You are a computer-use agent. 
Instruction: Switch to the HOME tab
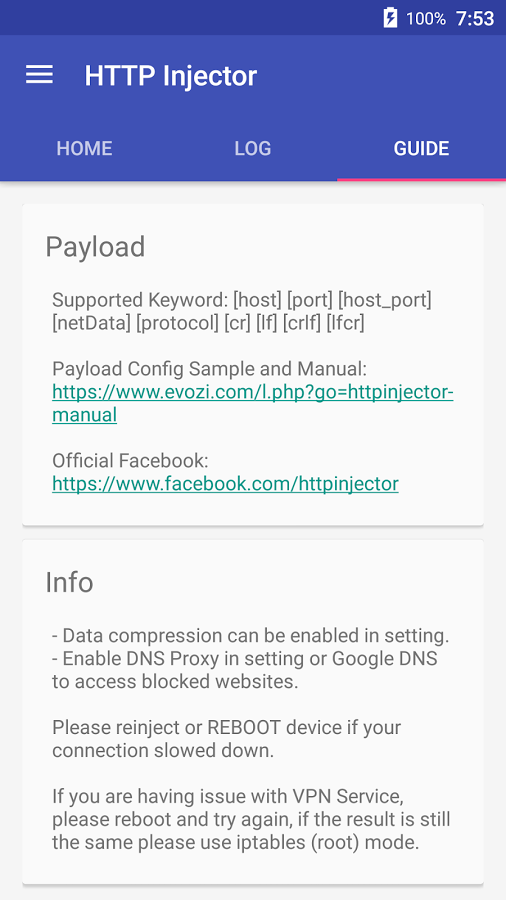point(84,149)
